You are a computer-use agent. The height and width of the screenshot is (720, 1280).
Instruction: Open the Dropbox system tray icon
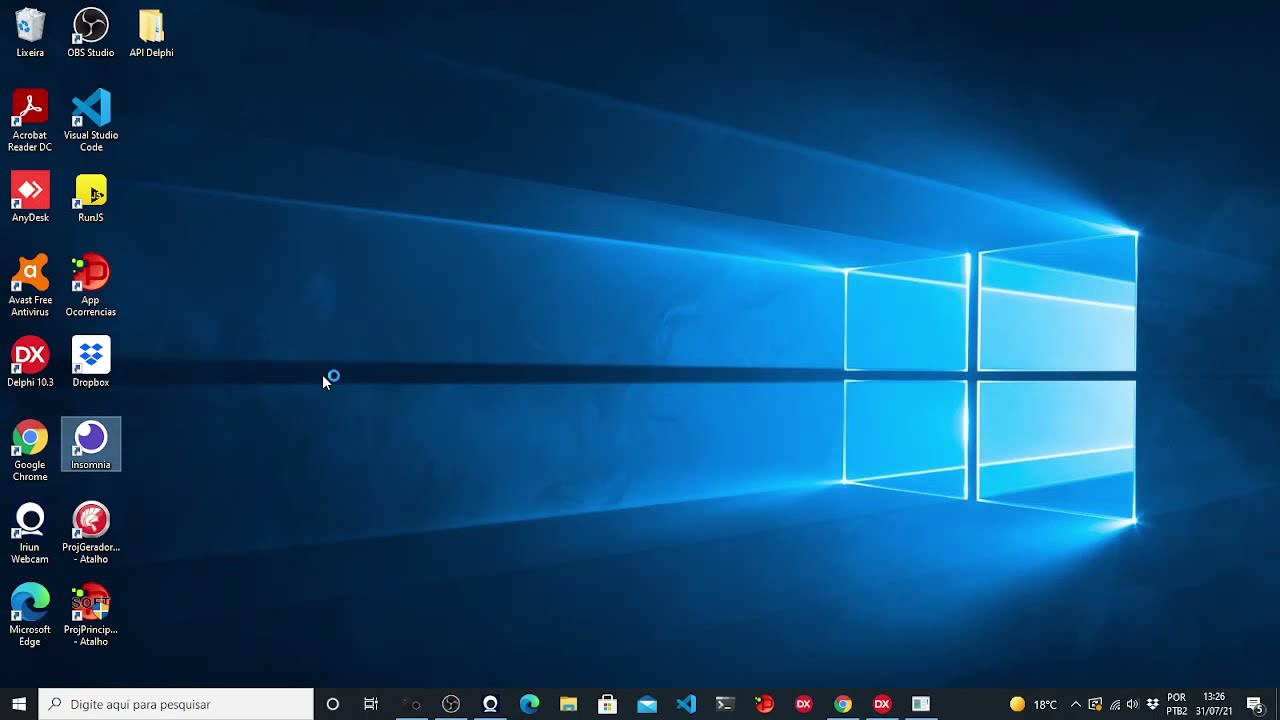(x=1152, y=704)
